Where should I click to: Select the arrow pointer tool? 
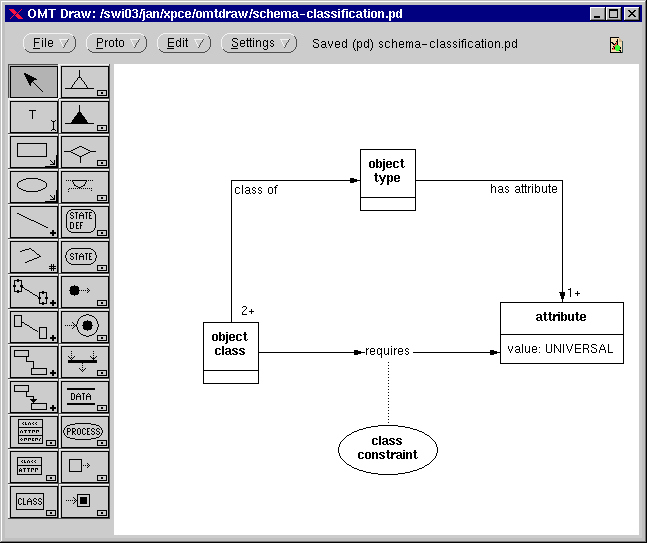[33, 82]
